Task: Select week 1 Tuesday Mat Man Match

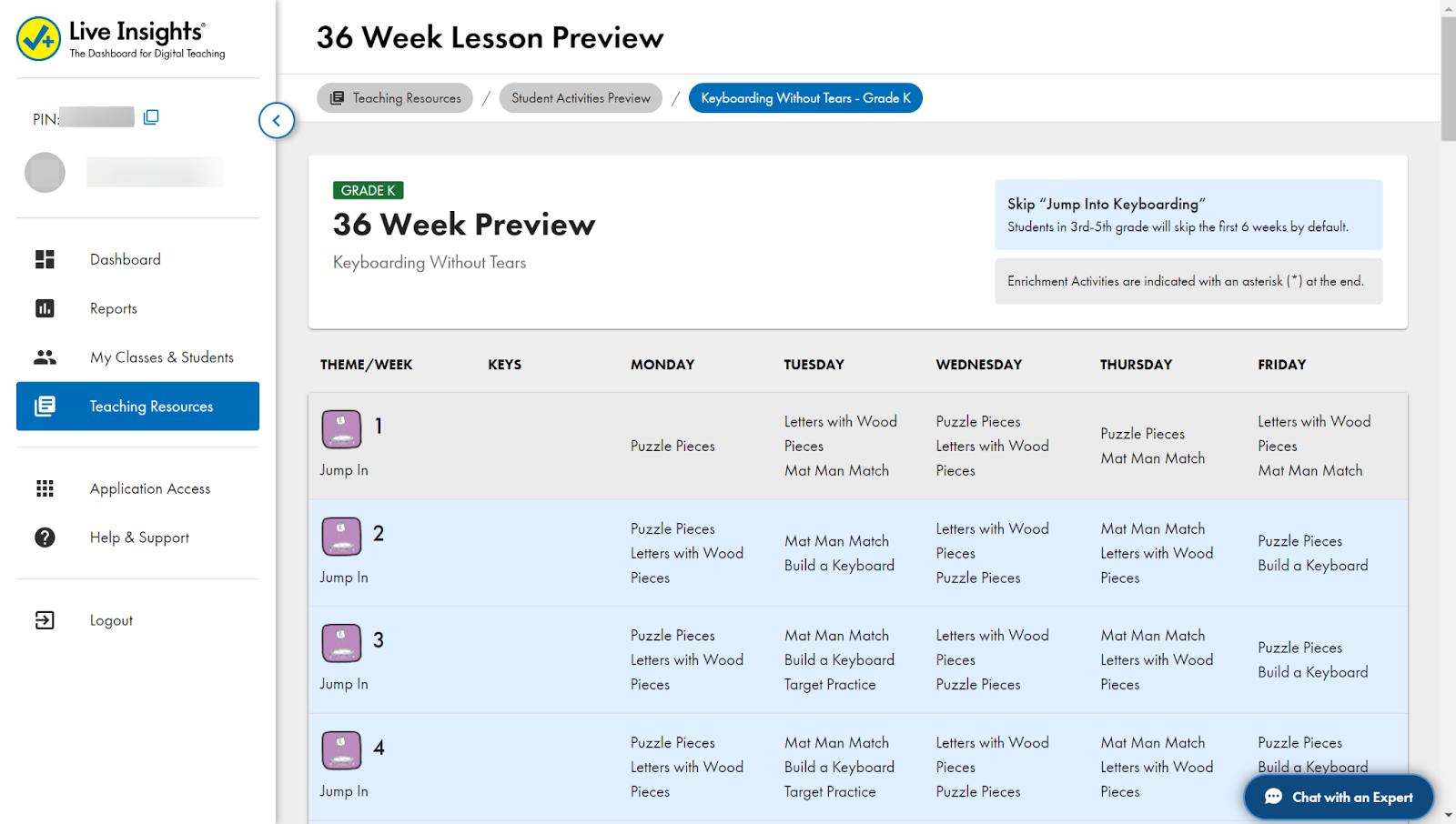Action: point(836,470)
